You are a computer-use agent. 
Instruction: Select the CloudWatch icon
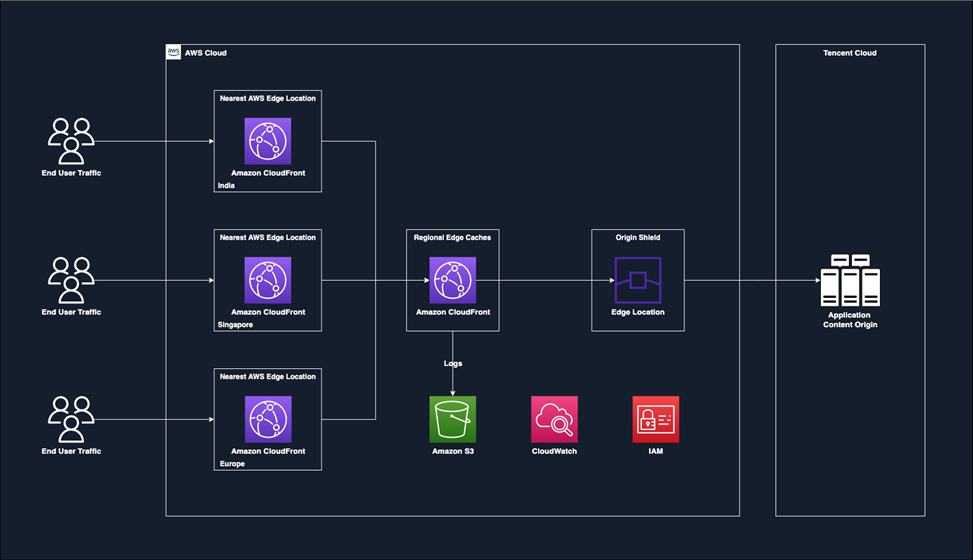click(x=554, y=419)
